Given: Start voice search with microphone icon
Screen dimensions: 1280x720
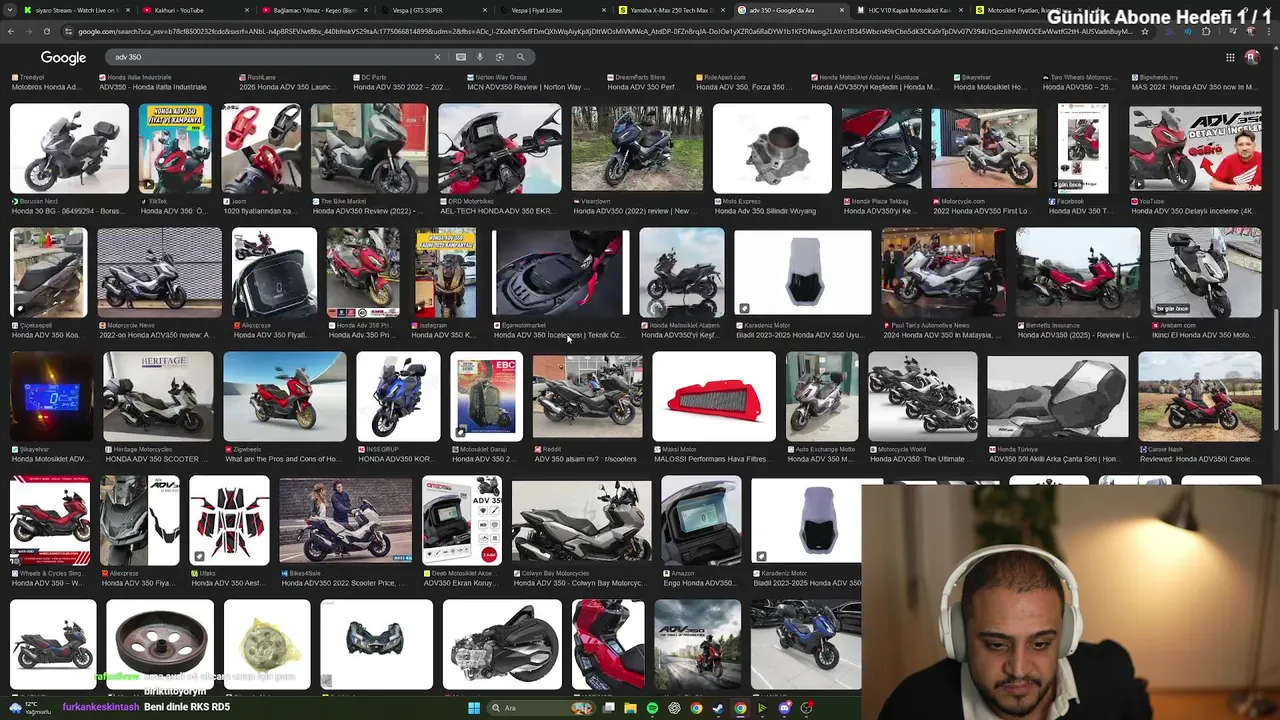Looking at the screenshot, I should 480,57.
